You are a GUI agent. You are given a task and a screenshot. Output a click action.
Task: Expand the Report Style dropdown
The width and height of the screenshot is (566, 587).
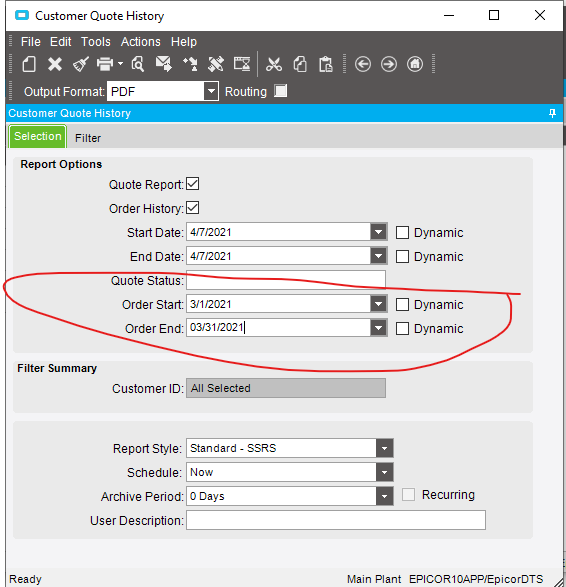click(x=384, y=448)
